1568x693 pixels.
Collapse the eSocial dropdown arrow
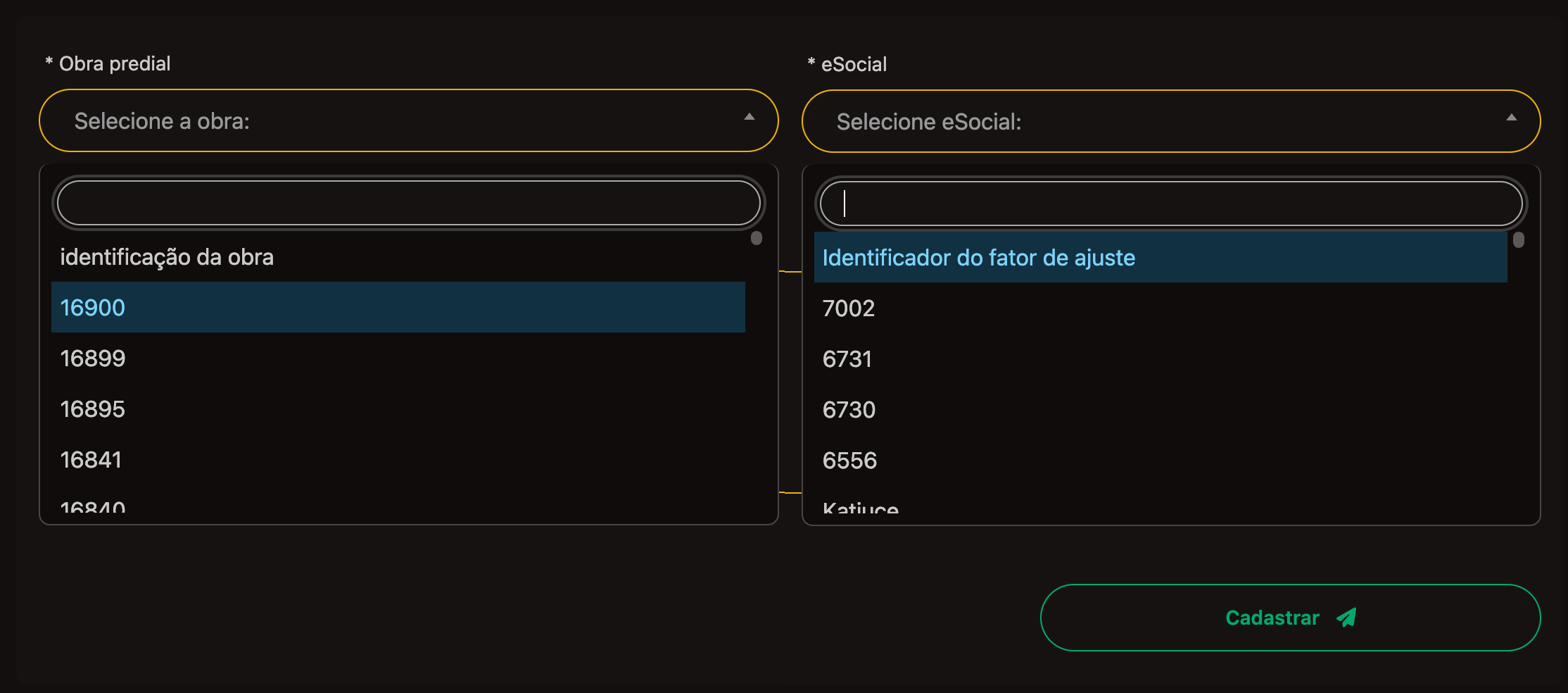[x=1511, y=118]
